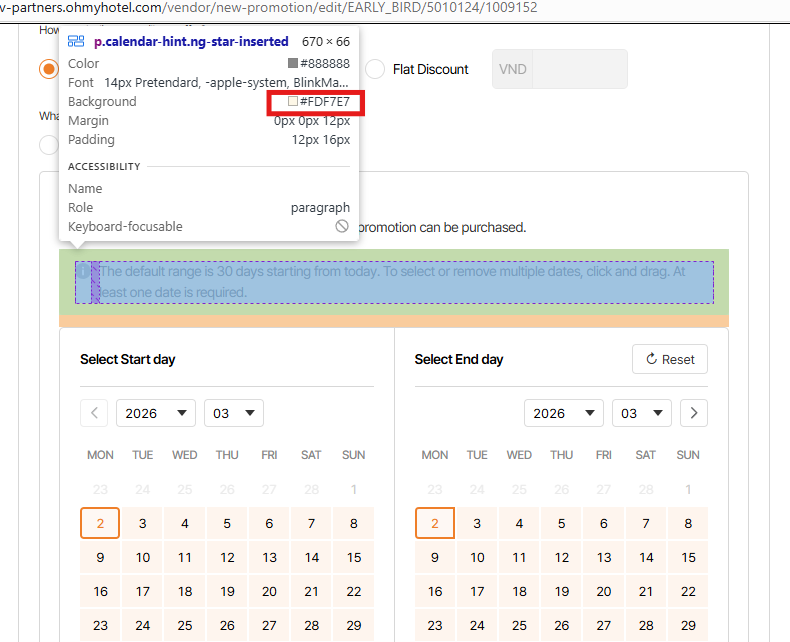Viewport: 790px width, 642px height.
Task: Choose day 20 in the end calendar
Action: click(x=604, y=592)
